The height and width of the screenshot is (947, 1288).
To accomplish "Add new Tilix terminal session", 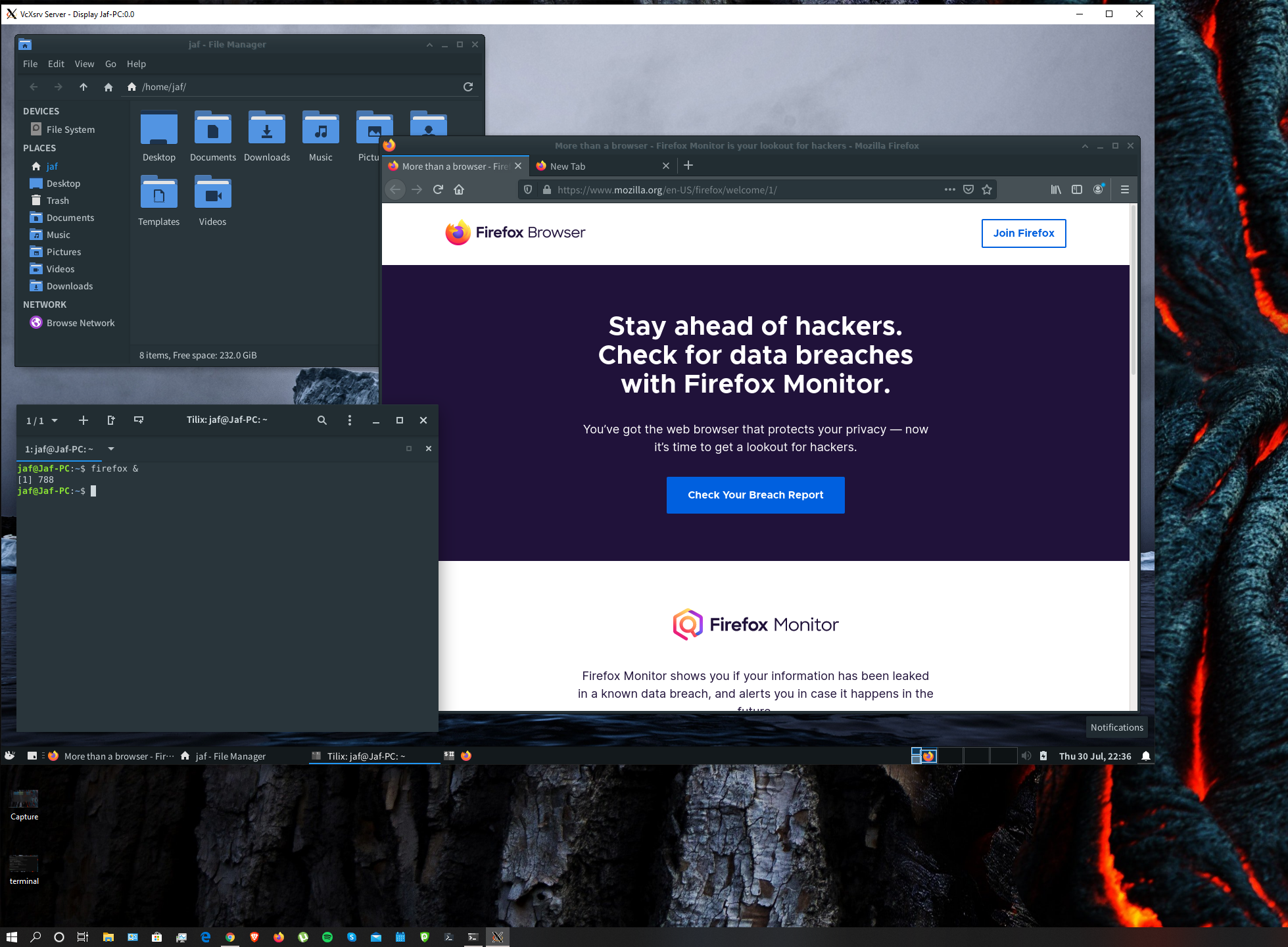I will point(83,420).
